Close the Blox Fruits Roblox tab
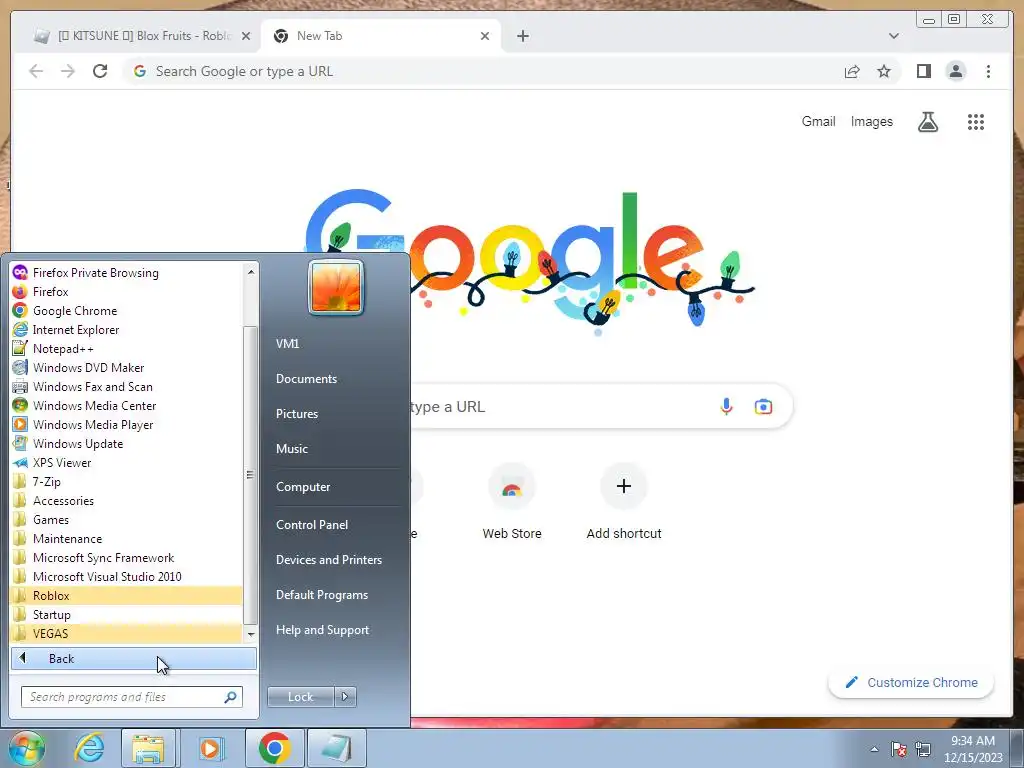This screenshot has width=1024, height=768. point(246,36)
